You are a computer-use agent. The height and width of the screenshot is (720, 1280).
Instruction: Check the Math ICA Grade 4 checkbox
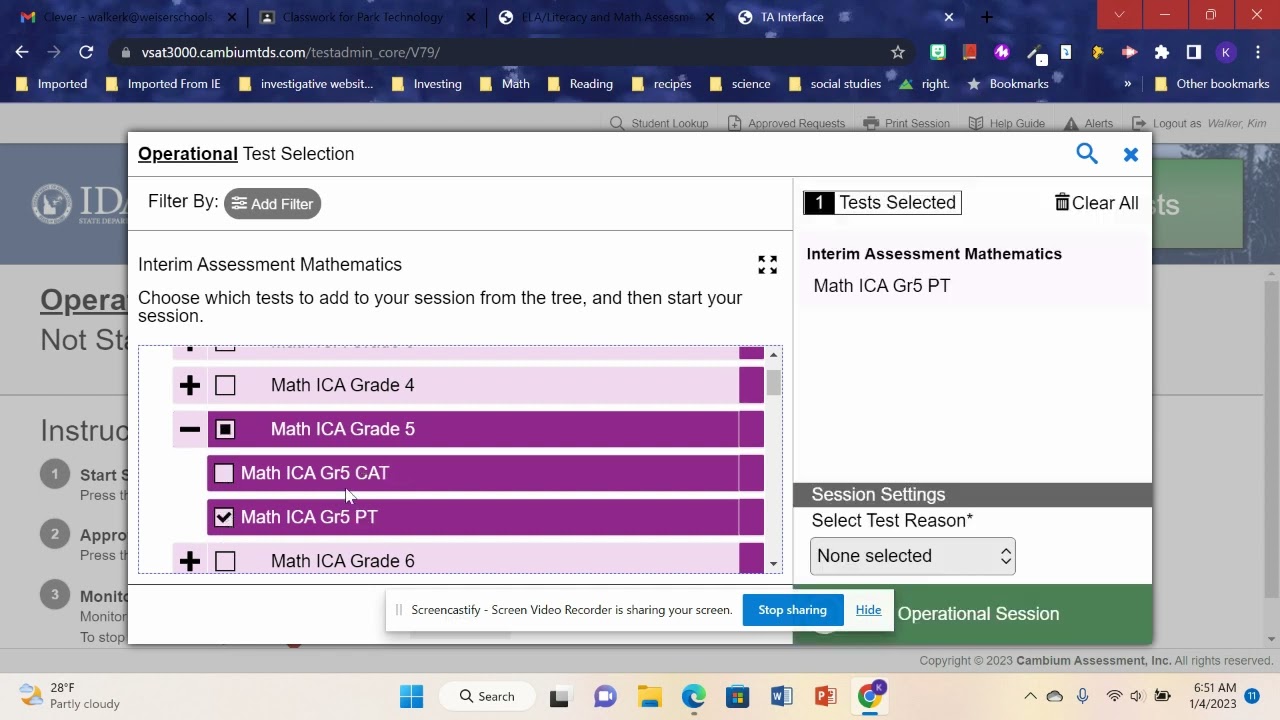[225, 385]
